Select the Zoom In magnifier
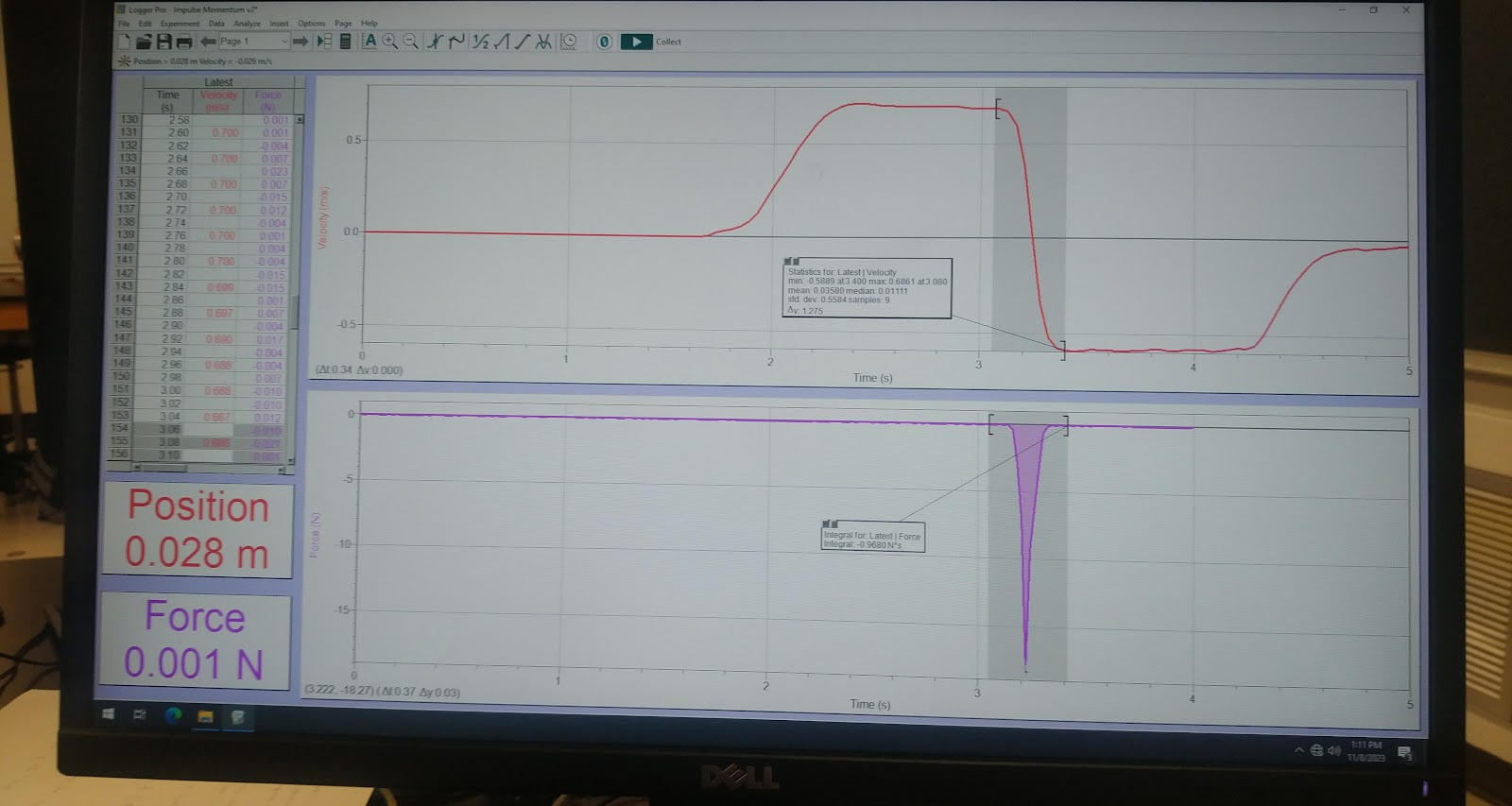 (389, 42)
